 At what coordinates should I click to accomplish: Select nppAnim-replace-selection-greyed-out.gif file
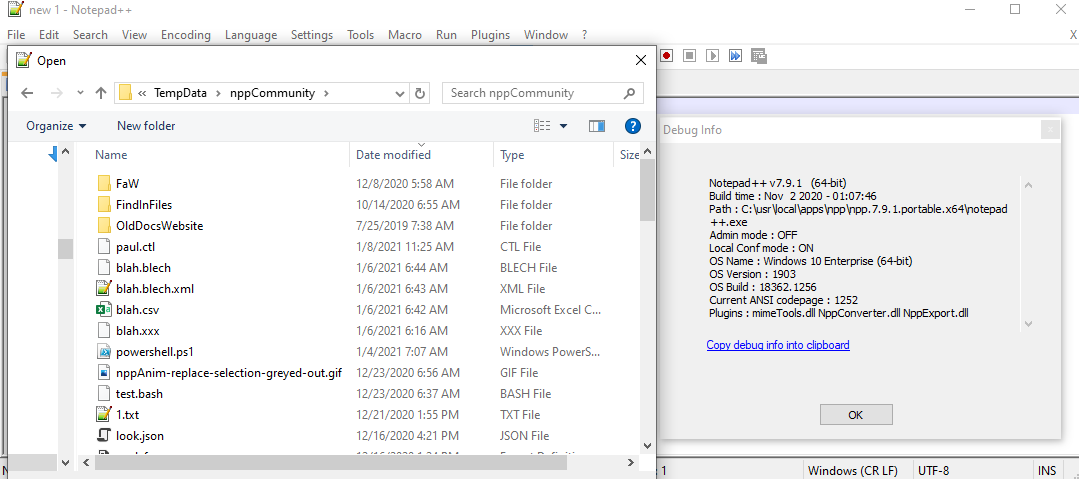coord(229,372)
